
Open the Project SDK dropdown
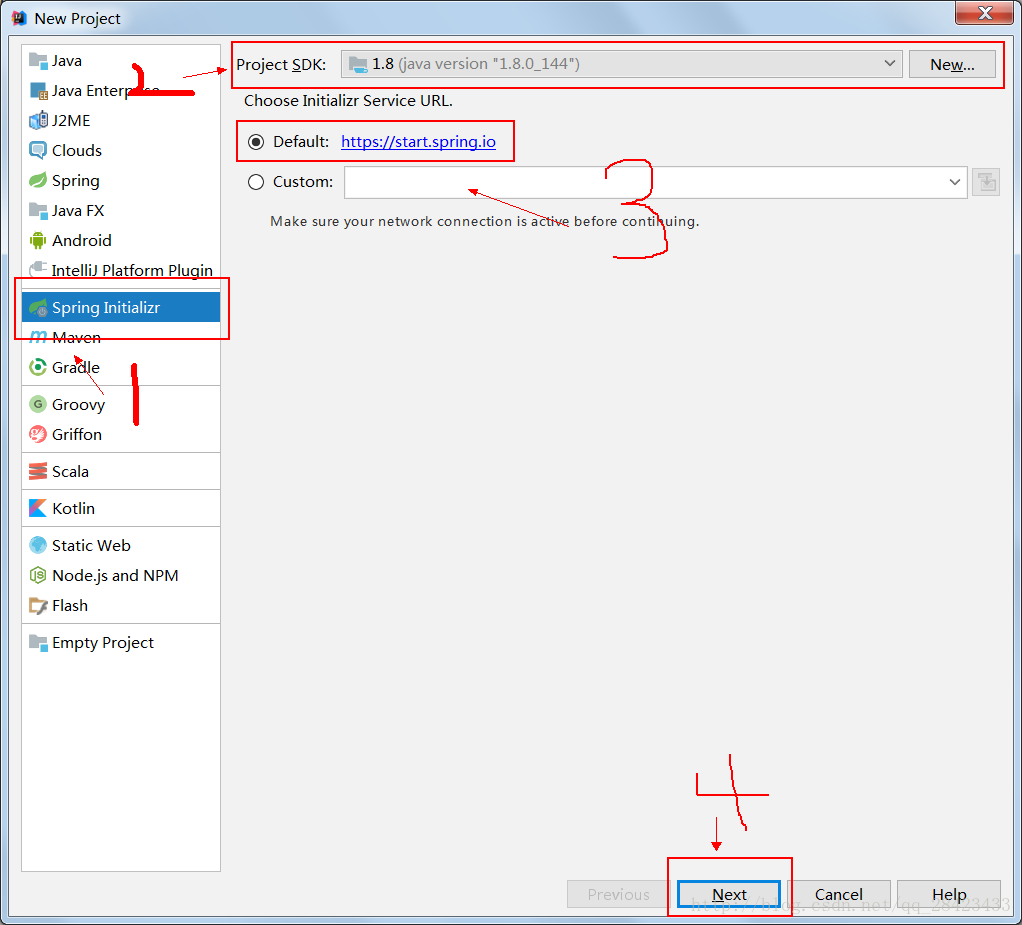[x=622, y=64]
